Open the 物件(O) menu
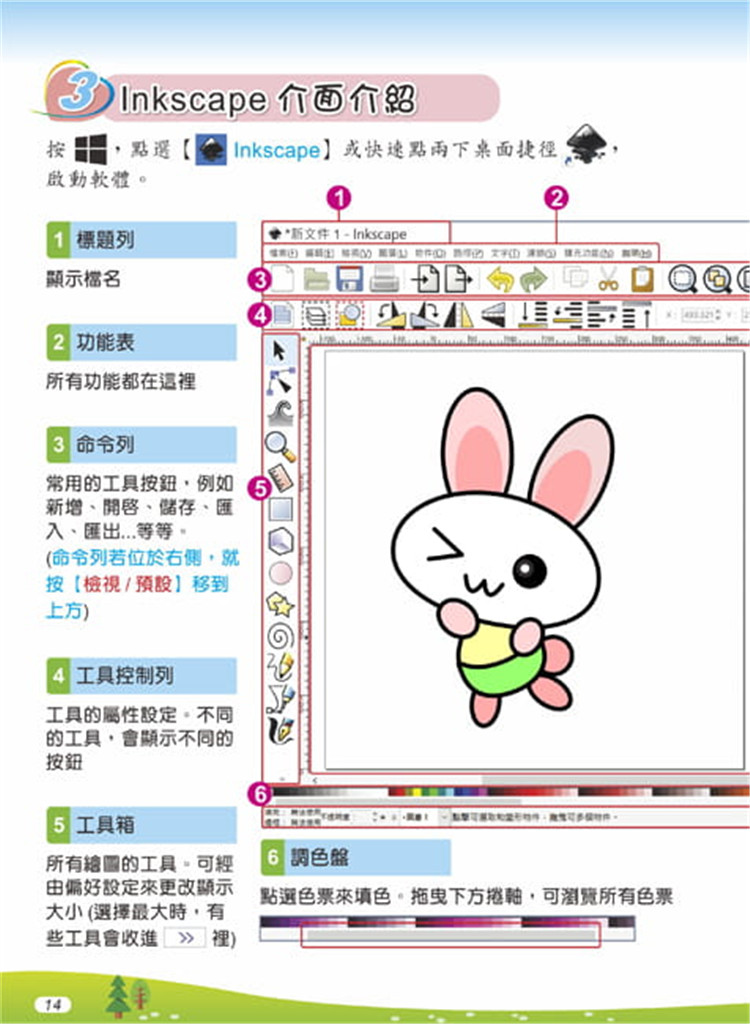The width and height of the screenshot is (750, 1024). (431, 253)
